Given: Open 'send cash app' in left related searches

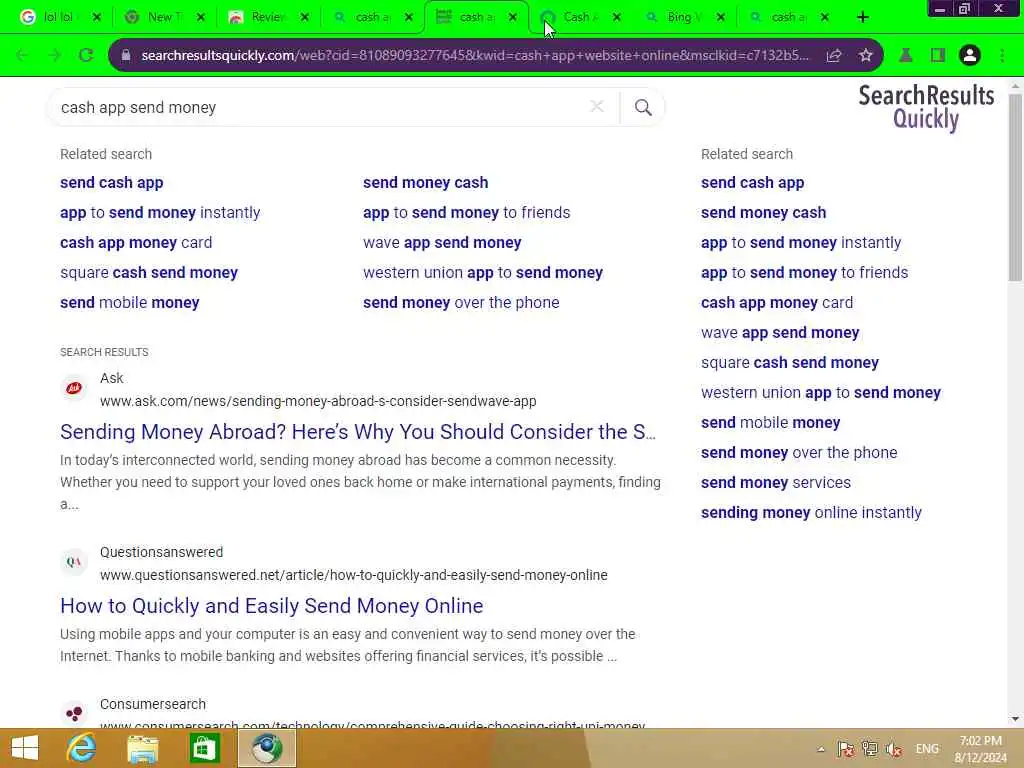Looking at the screenshot, I should click(112, 183).
